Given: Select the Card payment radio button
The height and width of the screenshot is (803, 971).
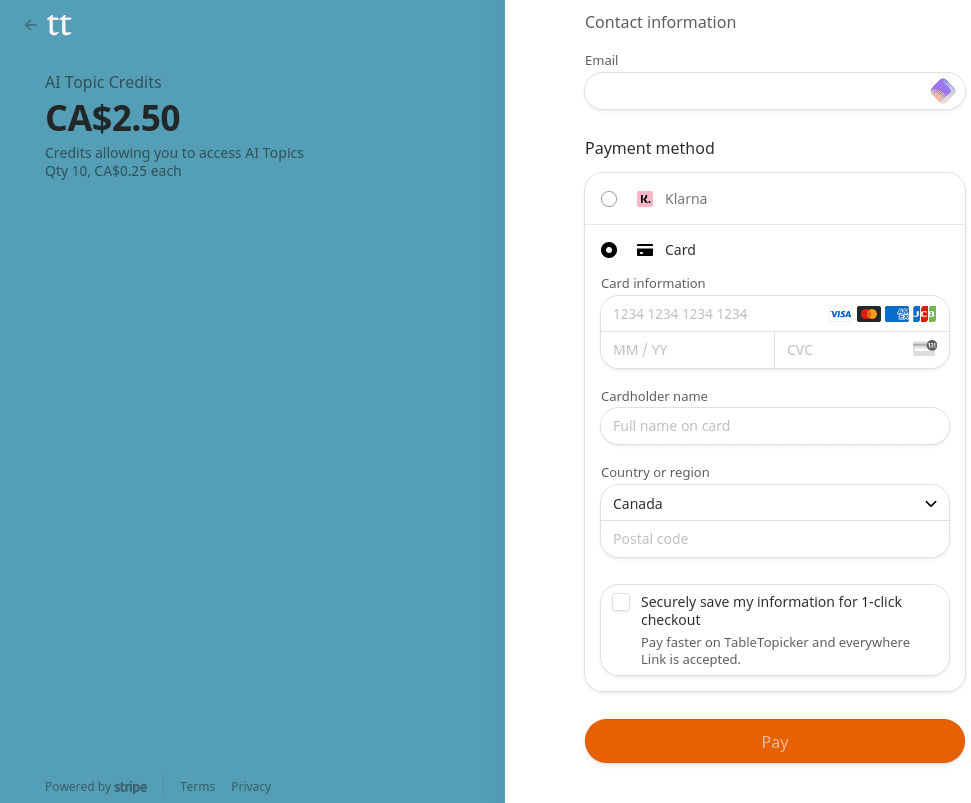Looking at the screenshot, I should [609, 250].
